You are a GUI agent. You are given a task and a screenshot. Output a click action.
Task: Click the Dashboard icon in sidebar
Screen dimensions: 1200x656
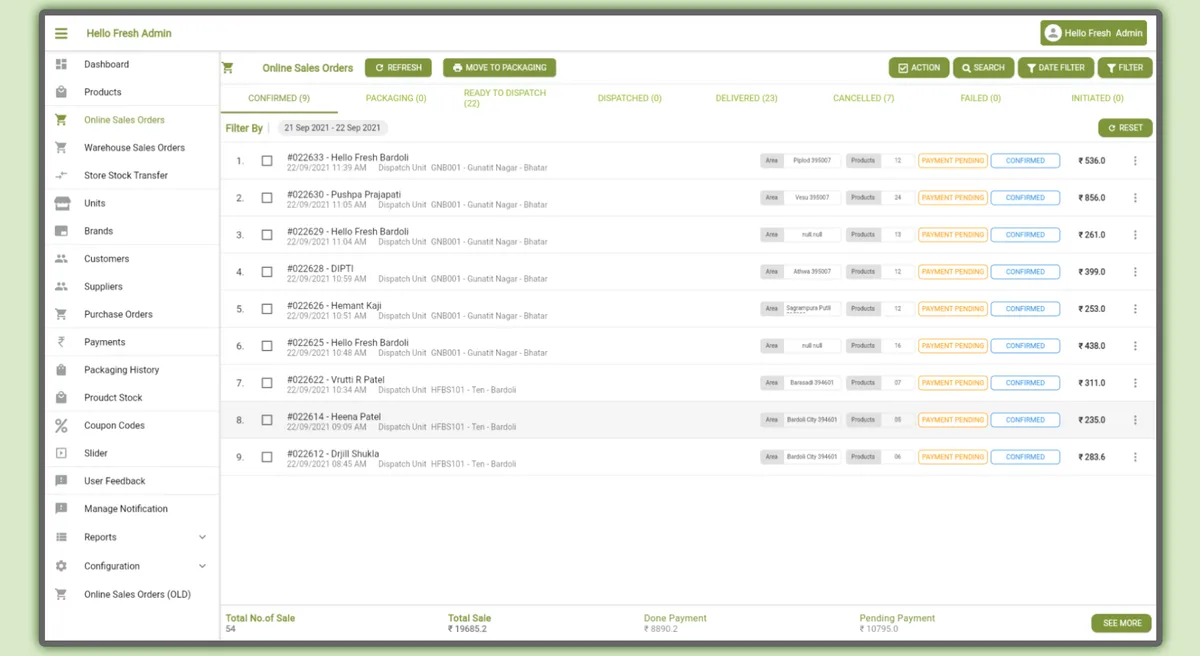pos(61,64)
